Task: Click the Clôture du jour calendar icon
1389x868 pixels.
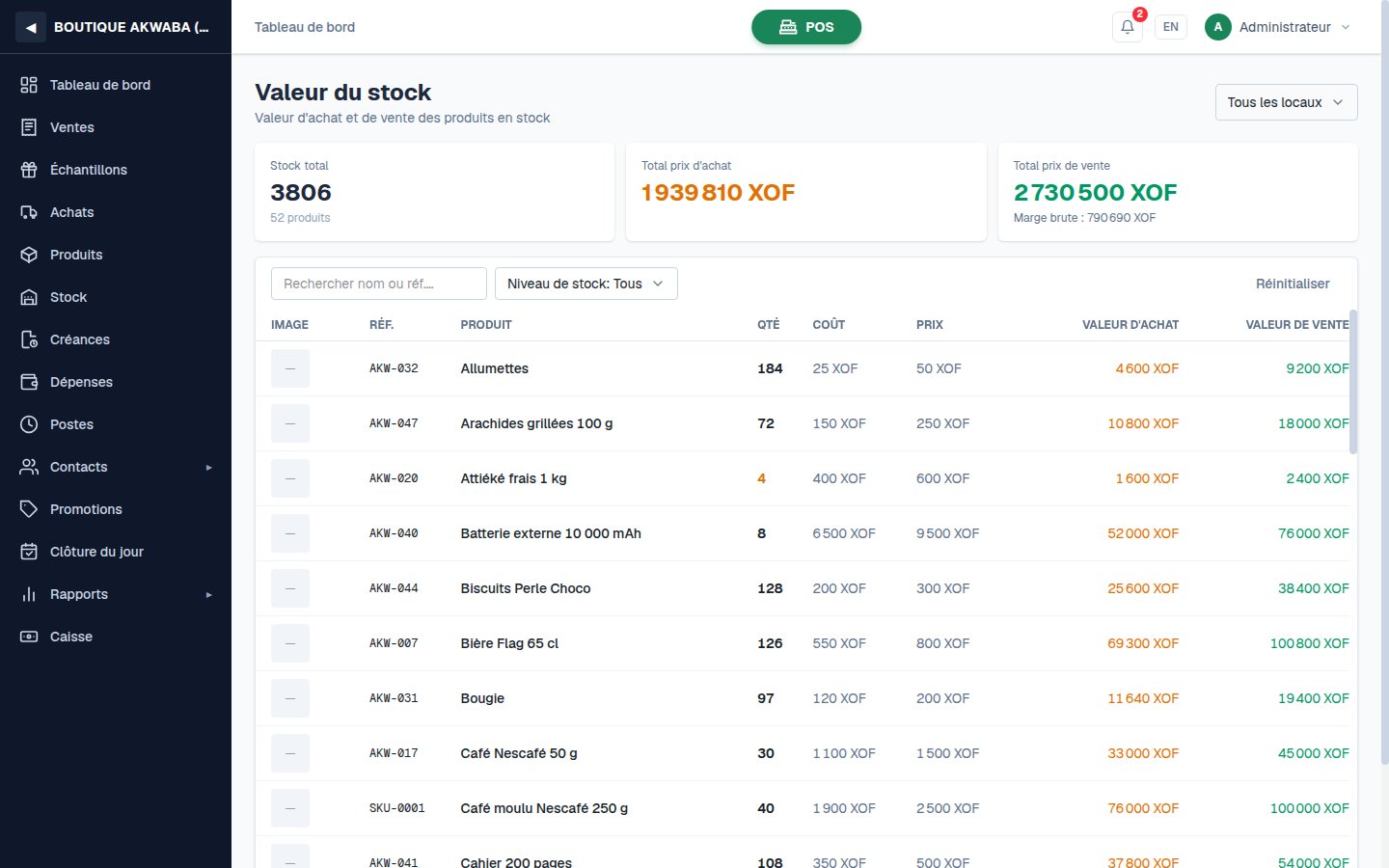Action: pyautogui.click(x=29, y=552)
